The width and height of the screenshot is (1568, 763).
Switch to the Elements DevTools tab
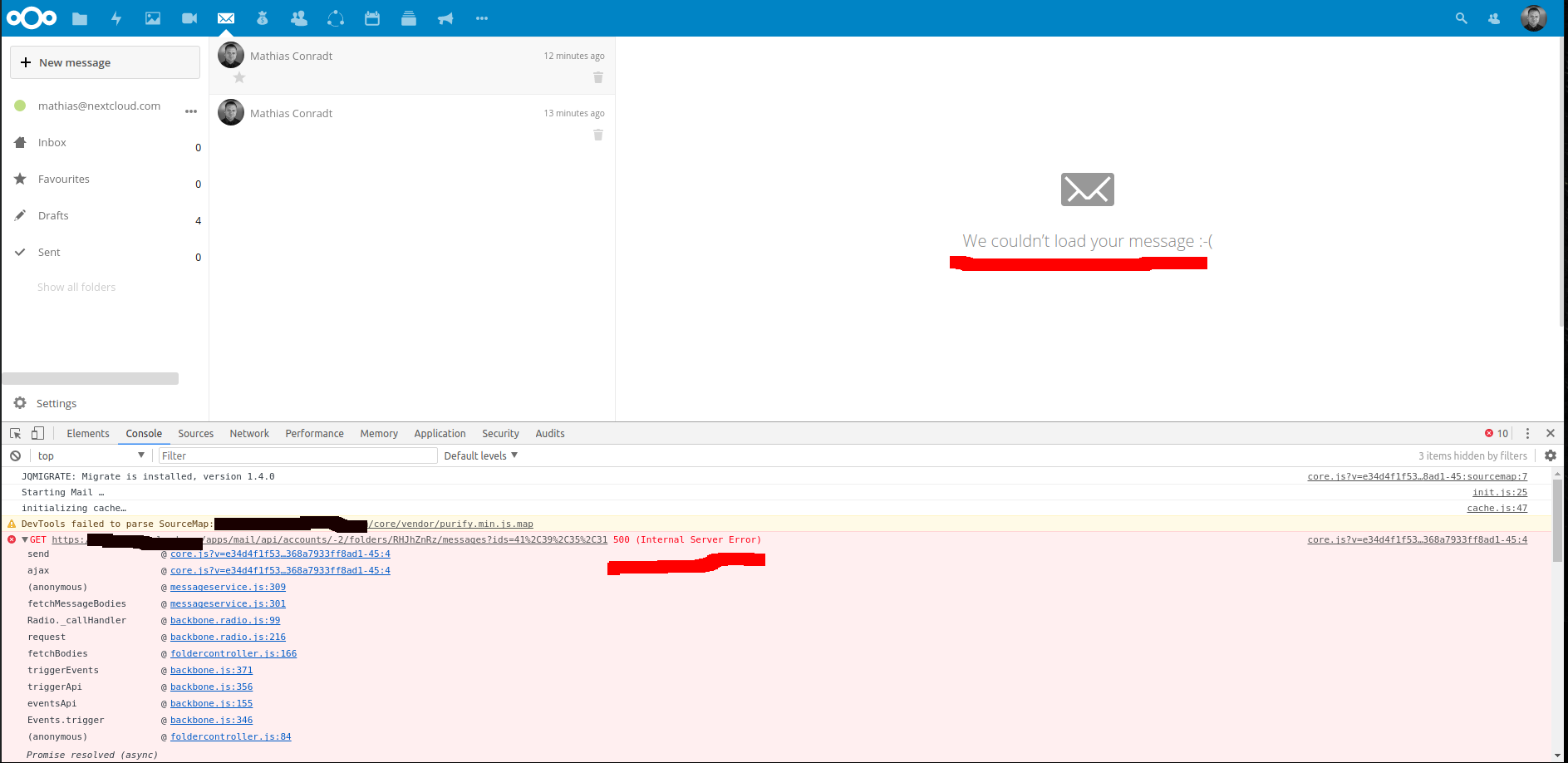pos(88,434)
